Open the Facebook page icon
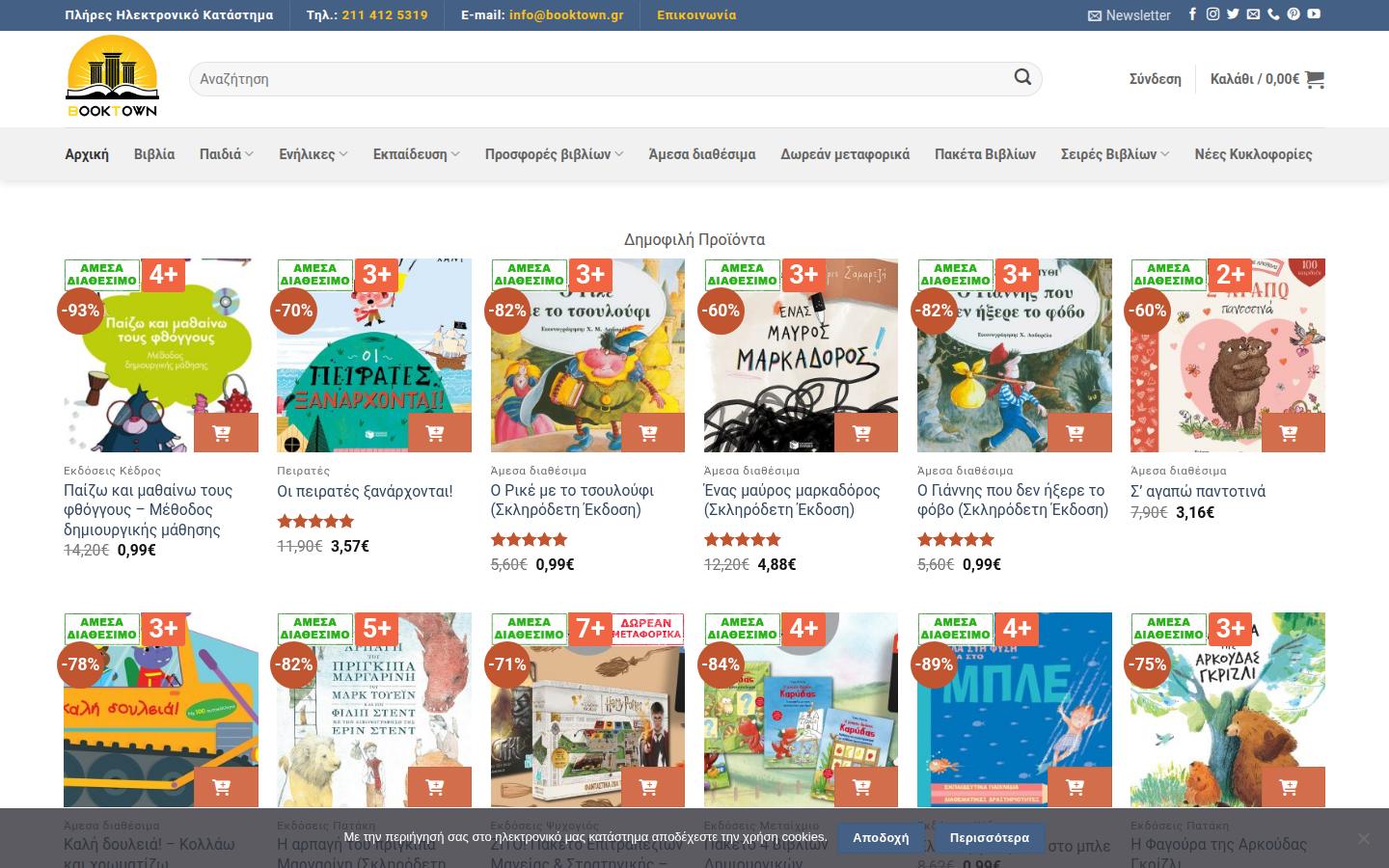Image resolution: width=1389 pixels, height=868 pixels. [x=1192, y=14]
